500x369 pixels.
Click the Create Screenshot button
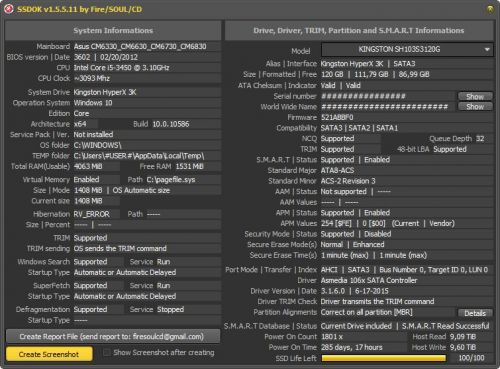(x=49, y=354)
